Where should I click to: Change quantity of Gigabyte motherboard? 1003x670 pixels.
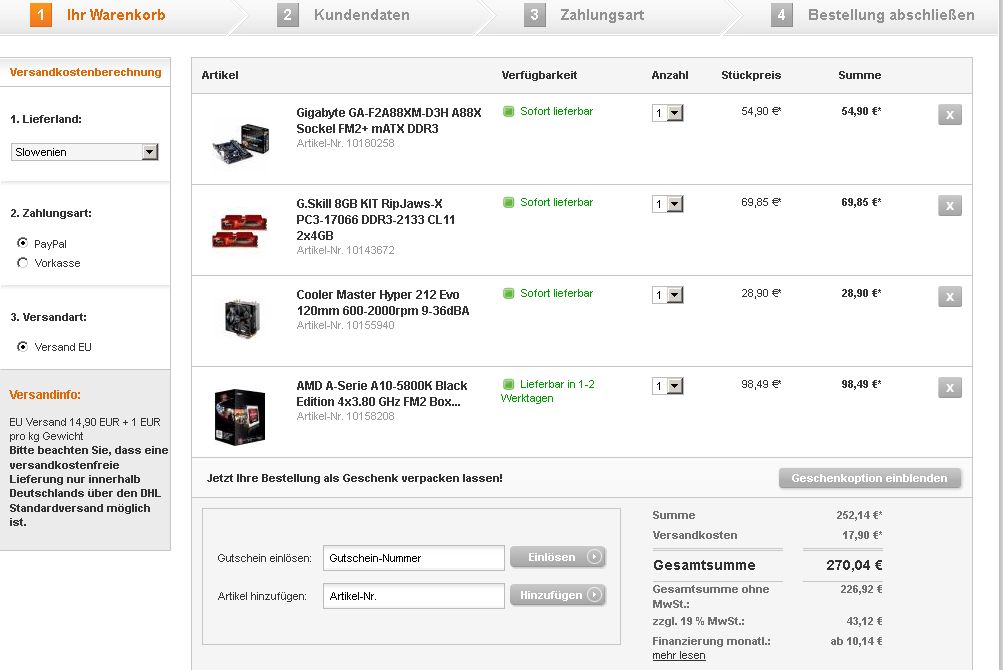click(x=668, y=113)
